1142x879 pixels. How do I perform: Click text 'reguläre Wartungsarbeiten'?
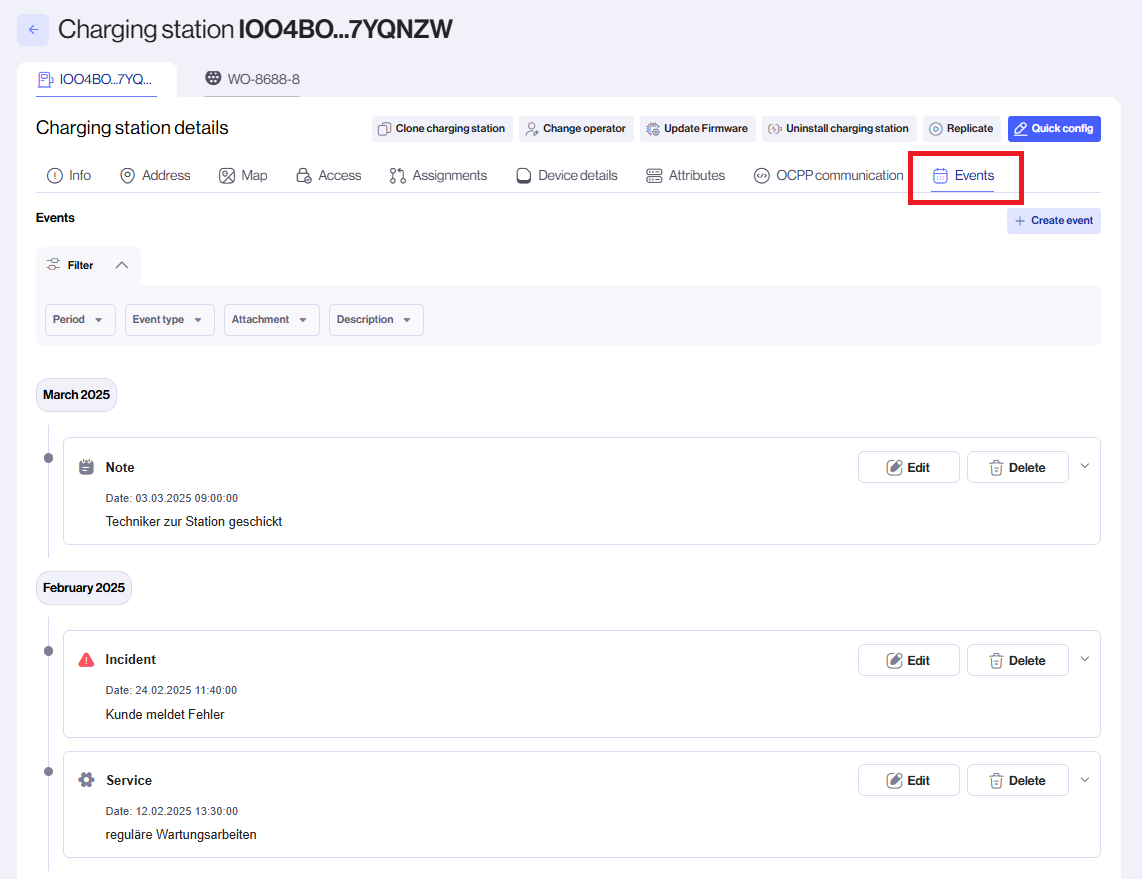[x=181, y=835]
